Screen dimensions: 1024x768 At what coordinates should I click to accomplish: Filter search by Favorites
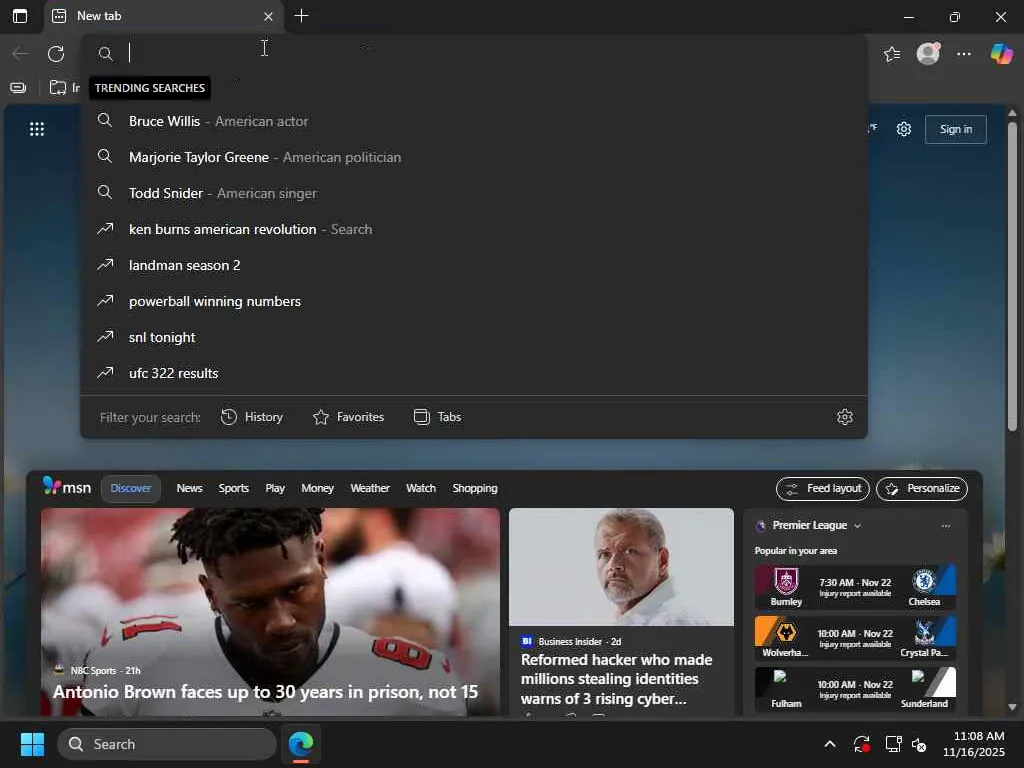click(348, 417)
